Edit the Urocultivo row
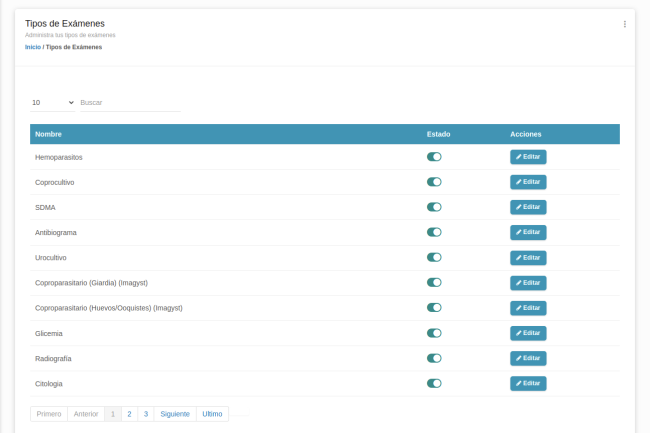This screenshot has height=433, width=650. 528,257
